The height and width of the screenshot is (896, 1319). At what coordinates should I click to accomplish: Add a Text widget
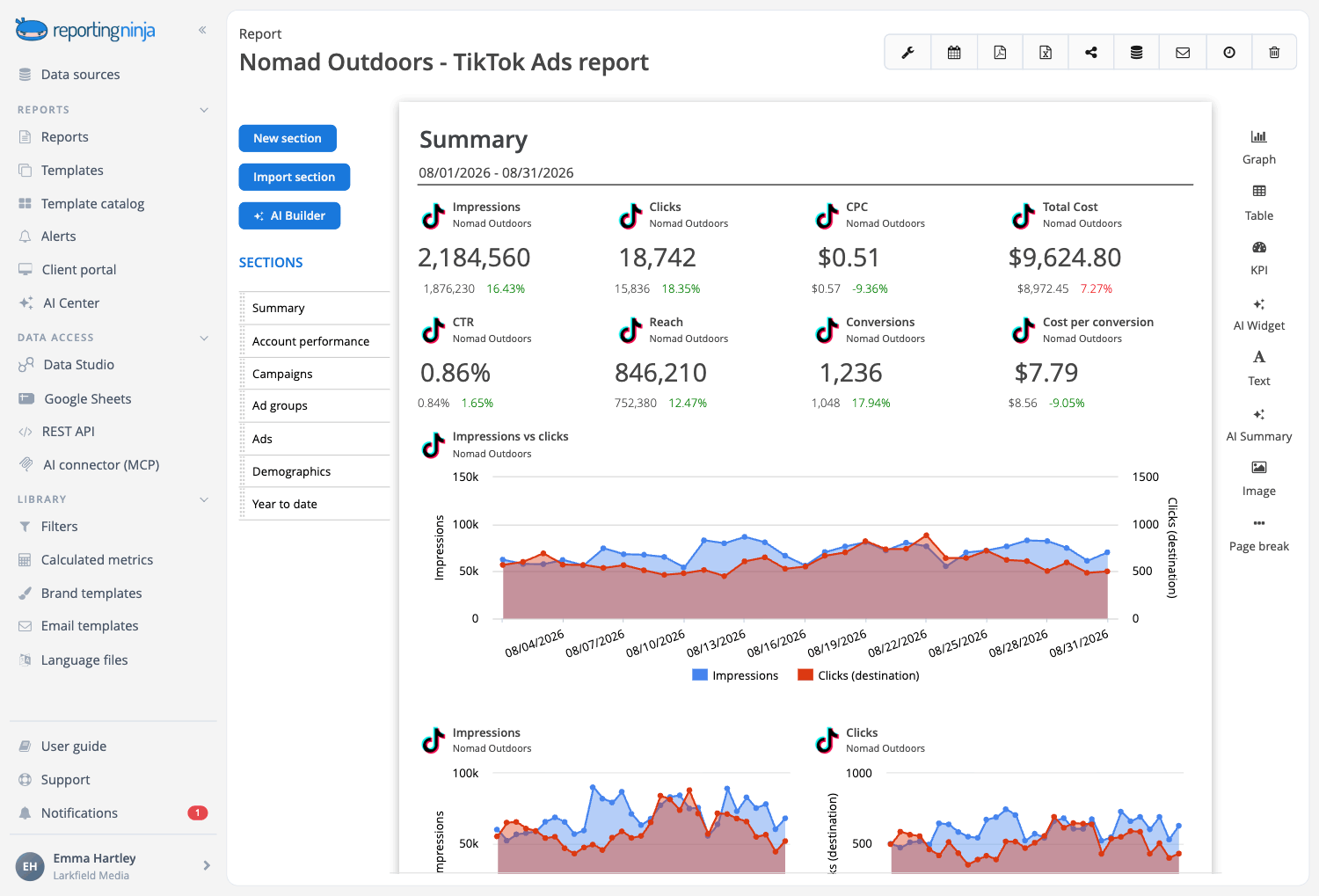click(1259, 368)
